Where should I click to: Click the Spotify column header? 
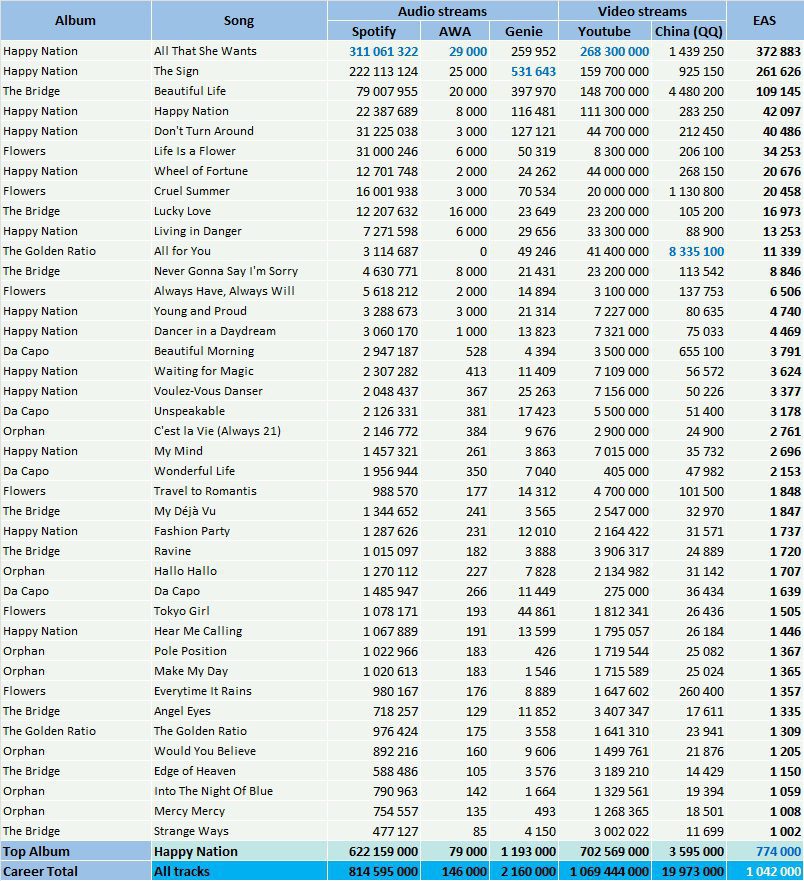(x=374, y=31)
